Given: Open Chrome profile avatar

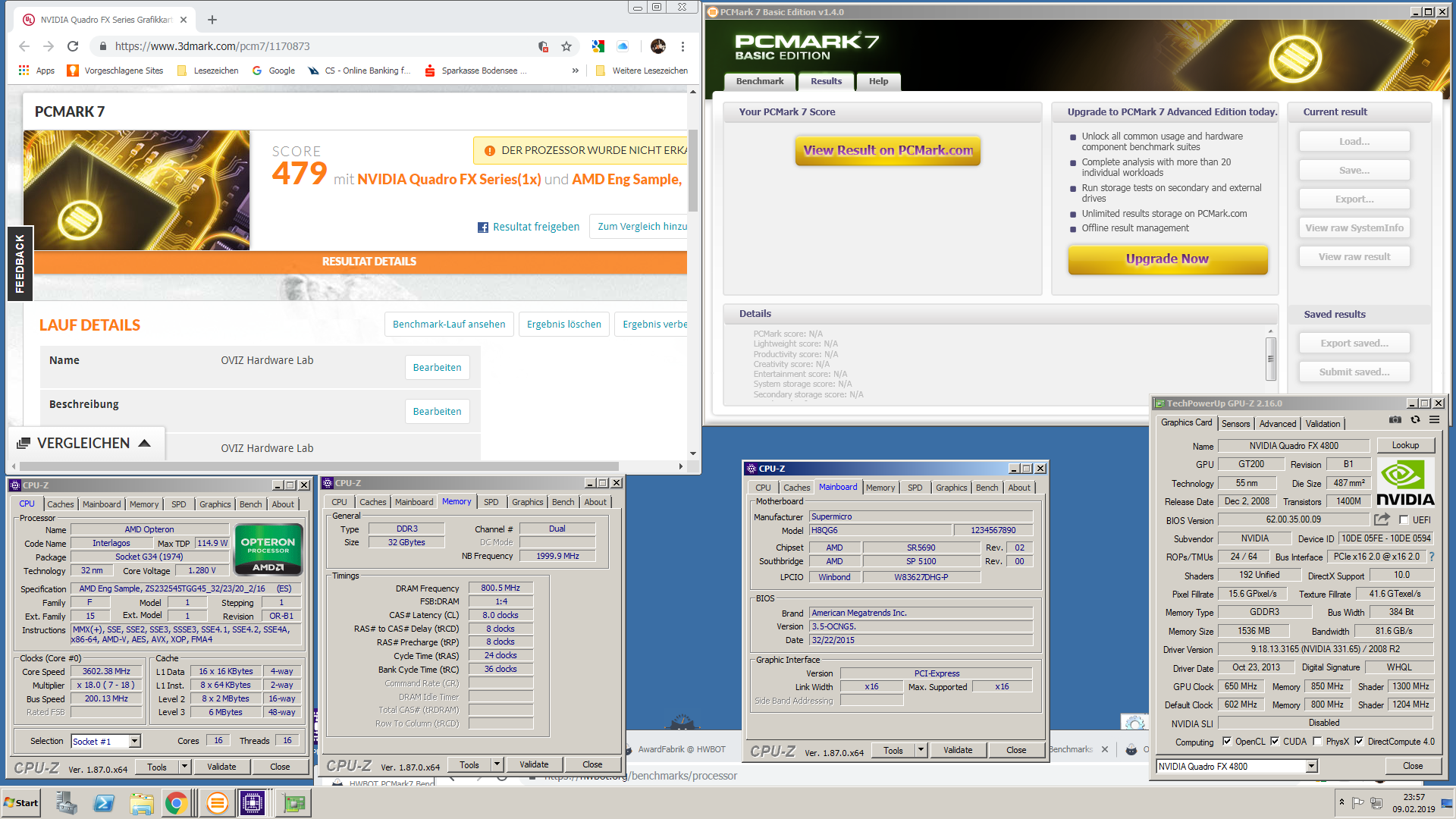Looking at the screenshot, I should (x=658, y=46).
